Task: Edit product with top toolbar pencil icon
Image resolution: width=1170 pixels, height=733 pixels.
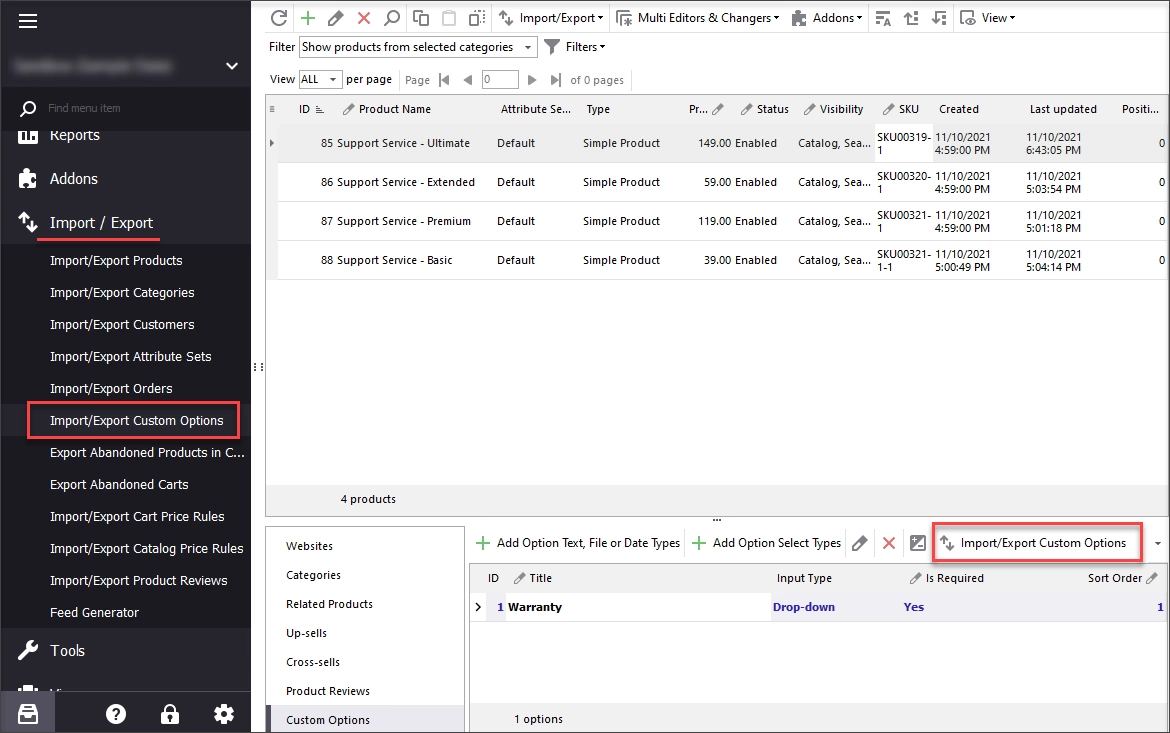Action: coord(336,18)
